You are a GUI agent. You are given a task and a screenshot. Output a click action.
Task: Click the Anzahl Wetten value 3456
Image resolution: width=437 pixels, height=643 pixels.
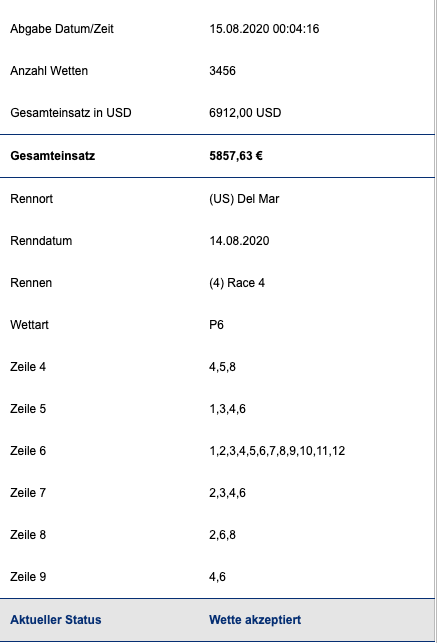(222, 71)
